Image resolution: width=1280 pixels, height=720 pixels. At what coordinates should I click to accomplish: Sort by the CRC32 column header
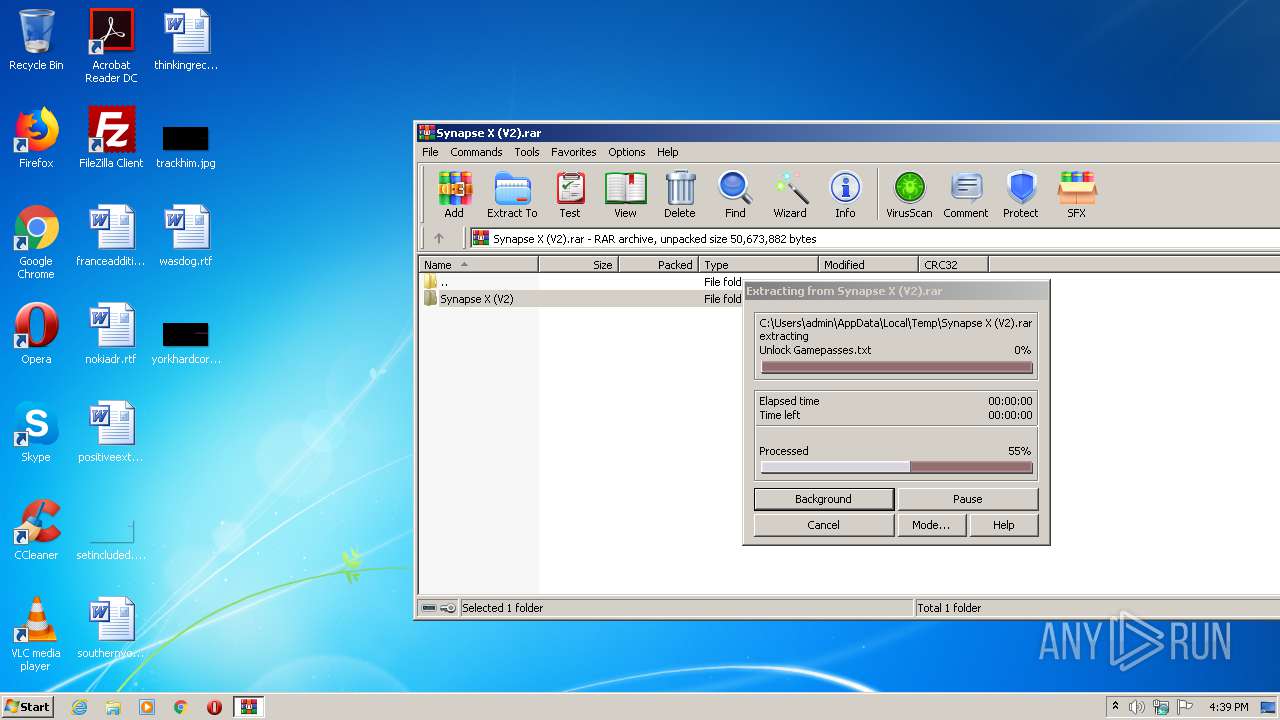(953, 265)
